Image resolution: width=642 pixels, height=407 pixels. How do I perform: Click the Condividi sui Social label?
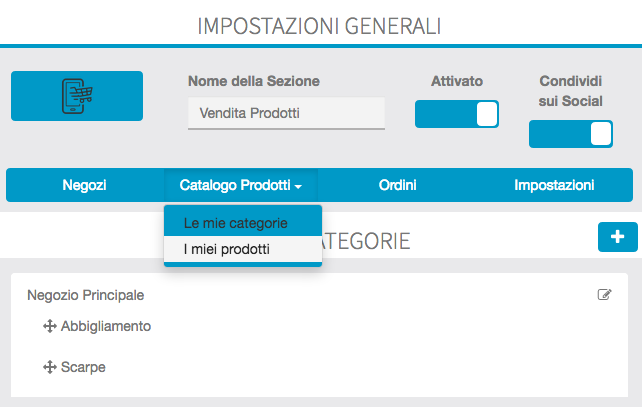click(x=571, y=90)
